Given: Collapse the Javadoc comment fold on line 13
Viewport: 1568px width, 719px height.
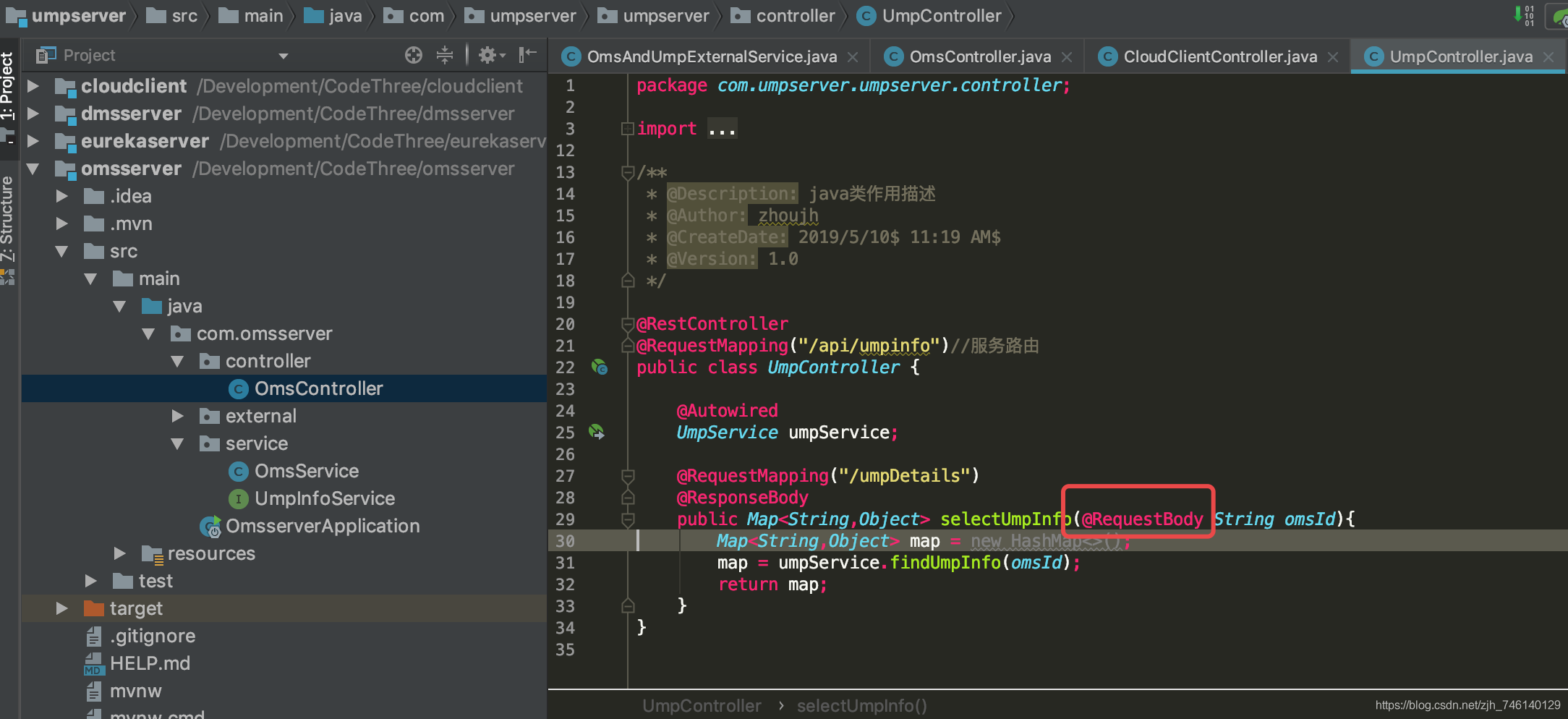Looking at the screenshot, I should (x=626, y=172).
